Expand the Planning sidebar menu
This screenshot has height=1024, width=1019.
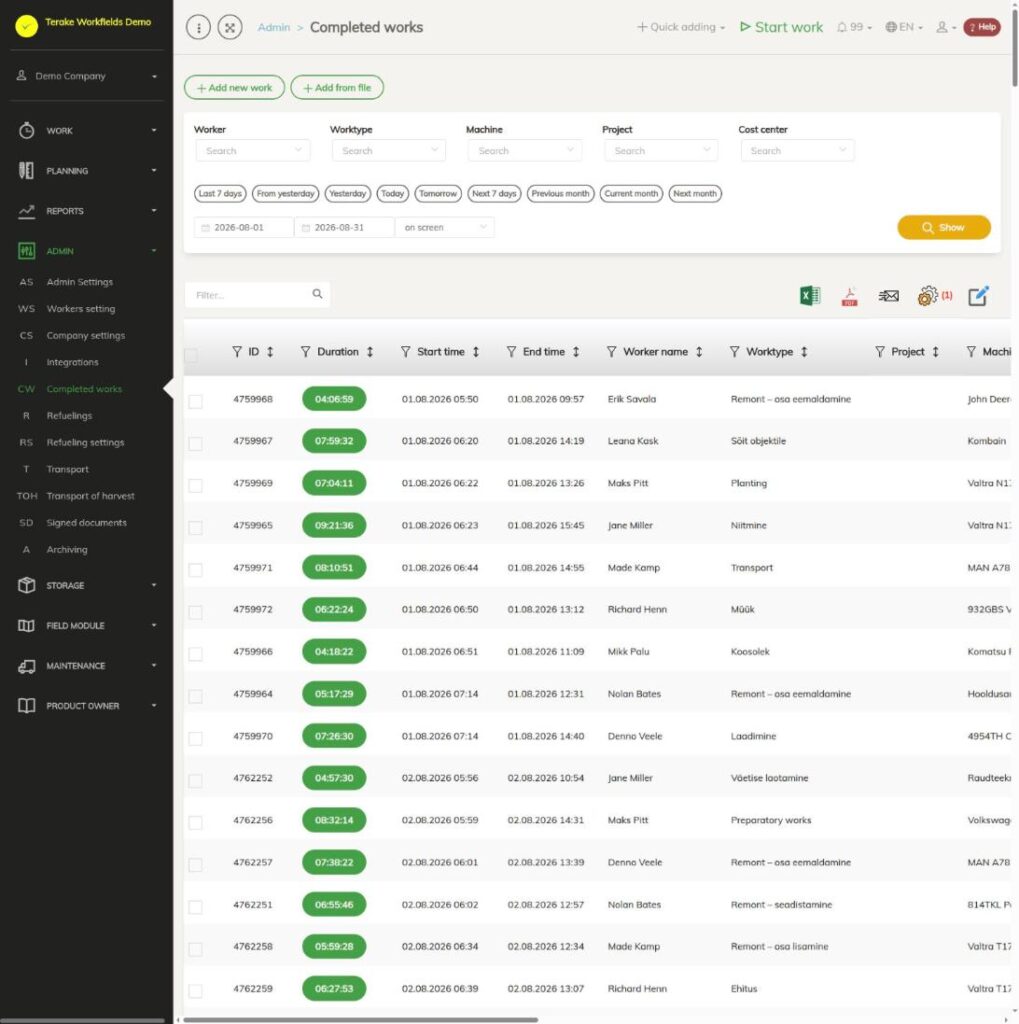(87, 170)
